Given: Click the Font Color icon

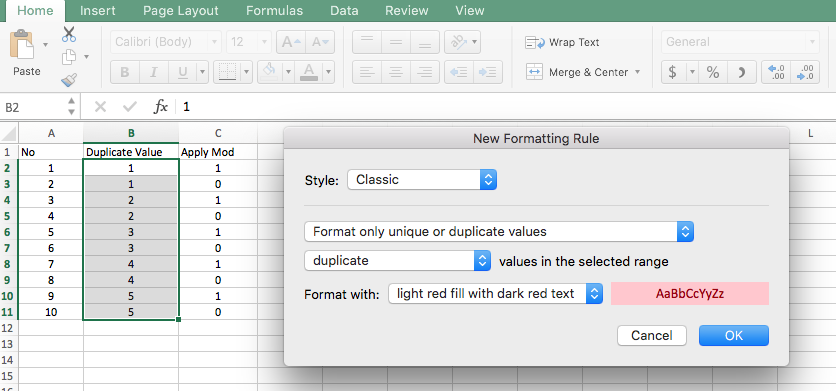Looking at the screenshot, I should click(x=309, y=72).
